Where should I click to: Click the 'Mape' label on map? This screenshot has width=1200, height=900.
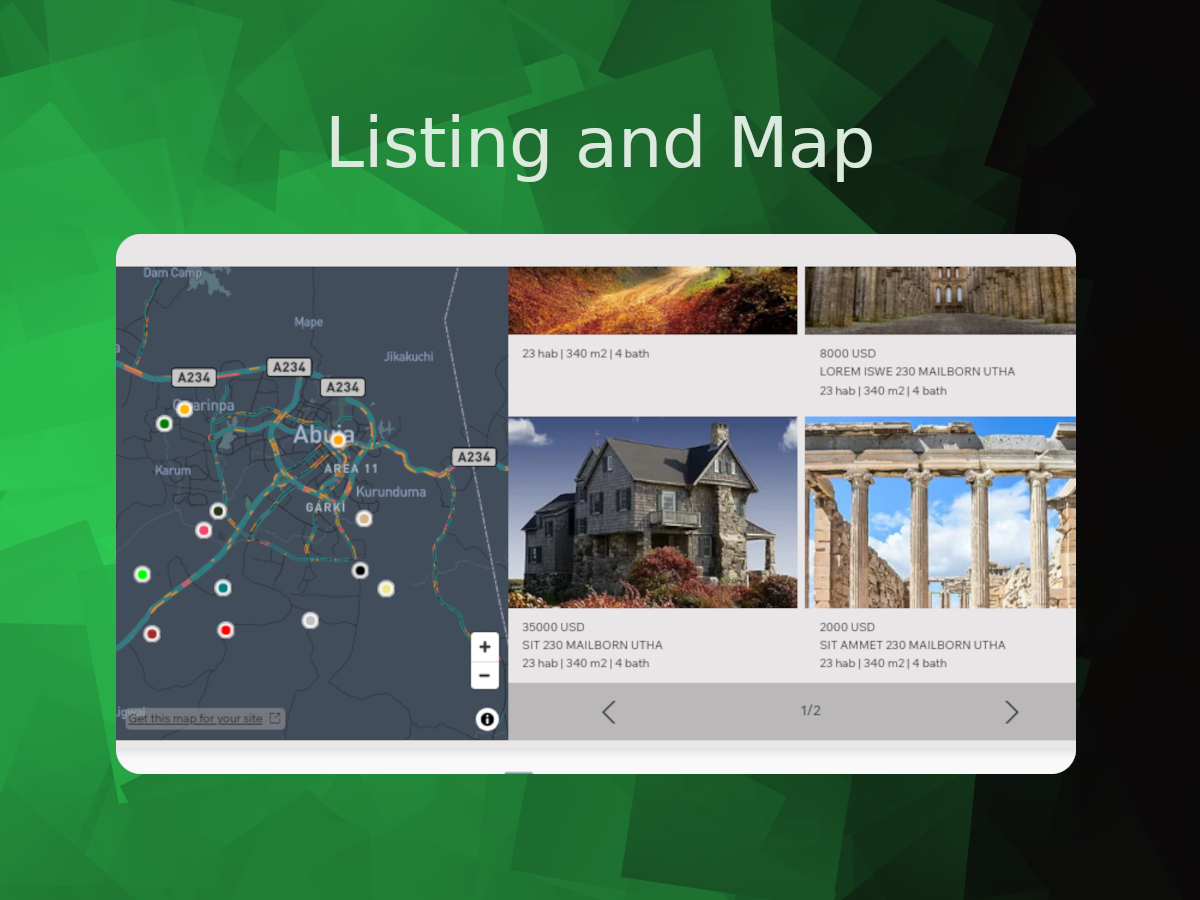(x=309, y=323)
